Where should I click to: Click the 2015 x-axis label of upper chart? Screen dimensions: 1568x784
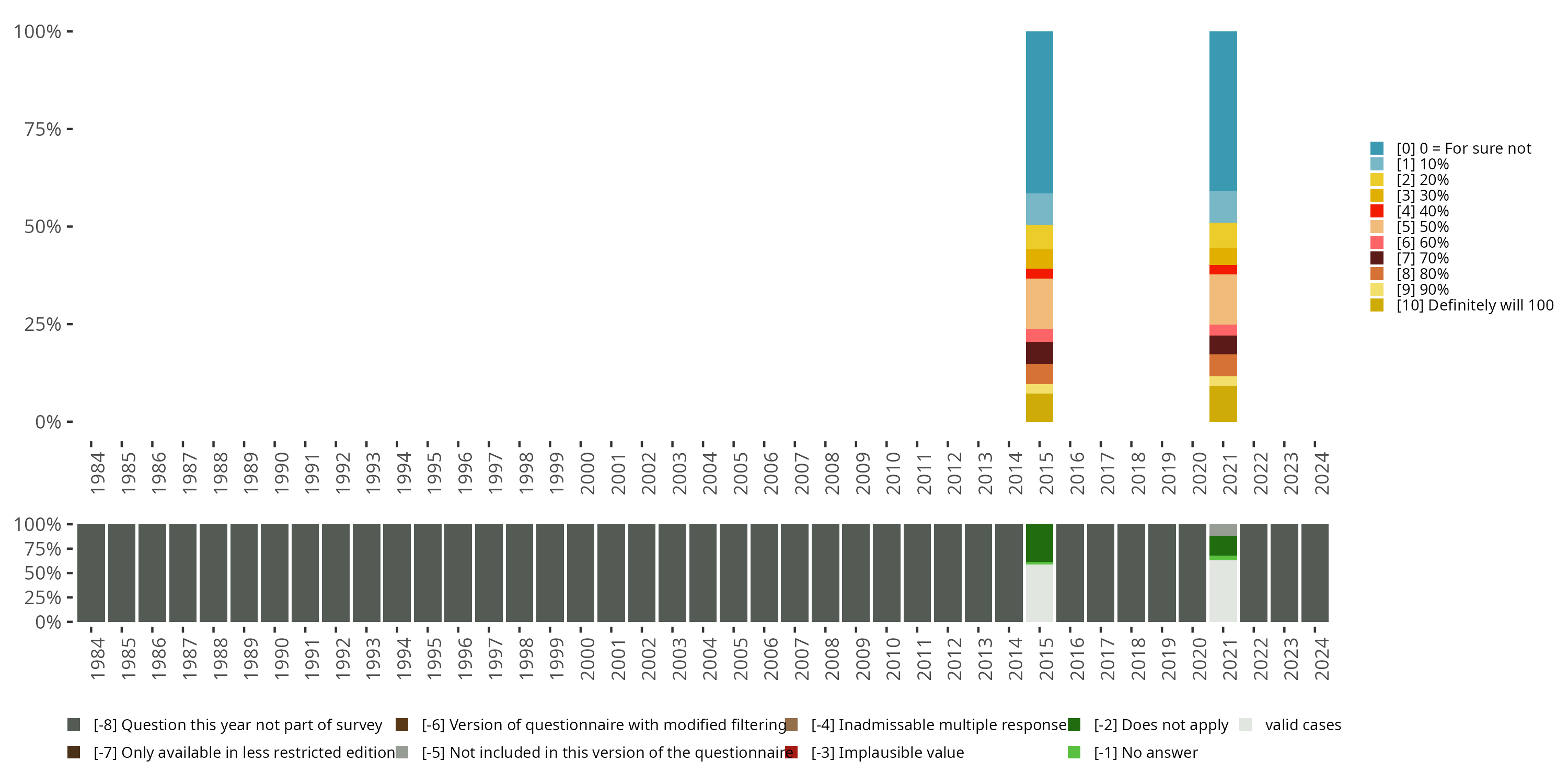tap(1045, 473)
